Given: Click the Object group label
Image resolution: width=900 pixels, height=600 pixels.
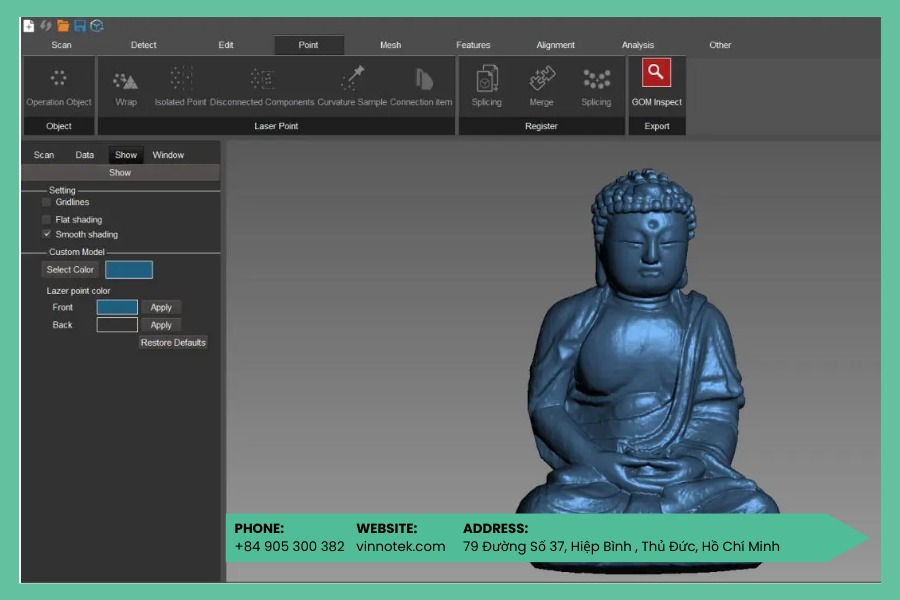Looking at the screenshot, I should [x=59, y=126].
